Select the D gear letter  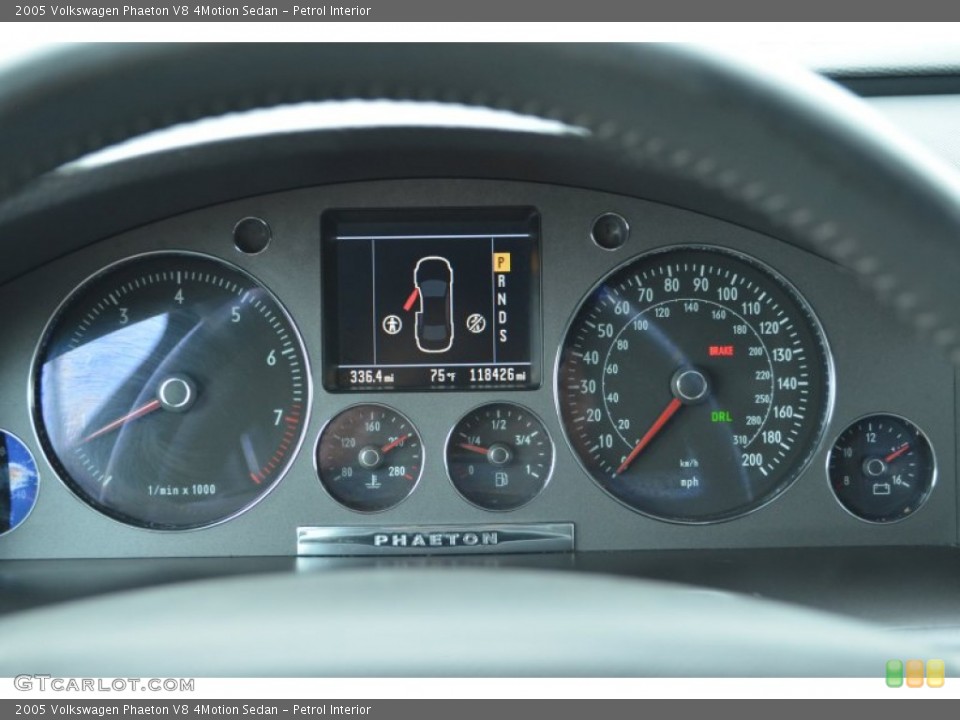[502, 317]
